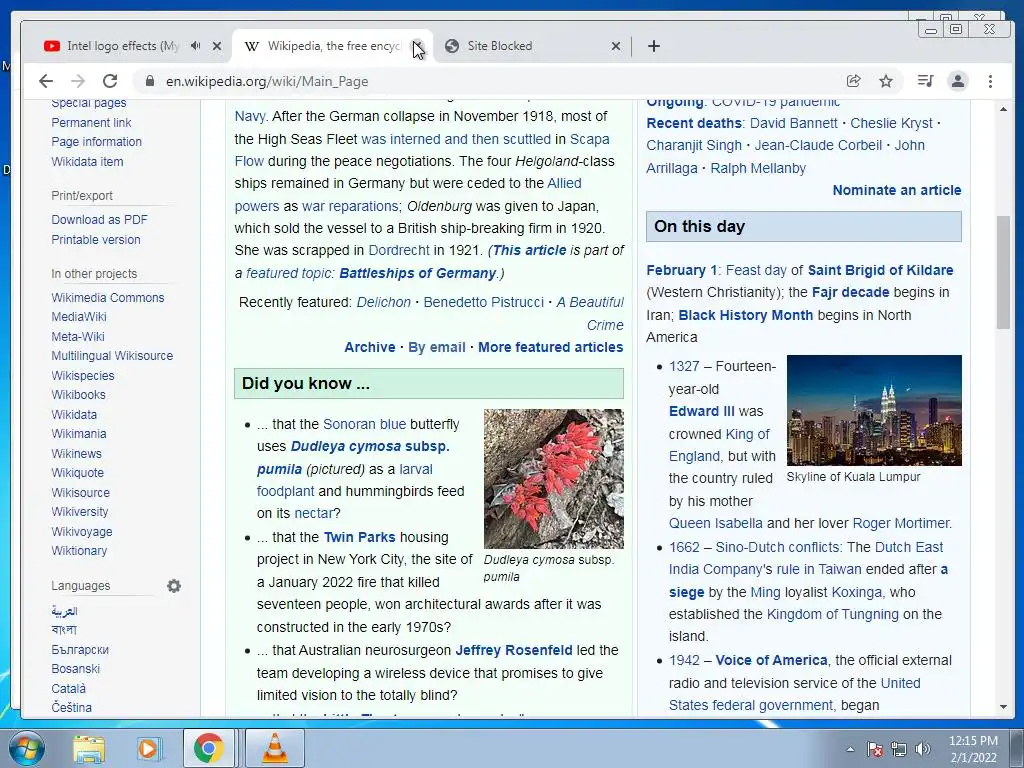Mute audio on Intel logo effects tab

195,46
